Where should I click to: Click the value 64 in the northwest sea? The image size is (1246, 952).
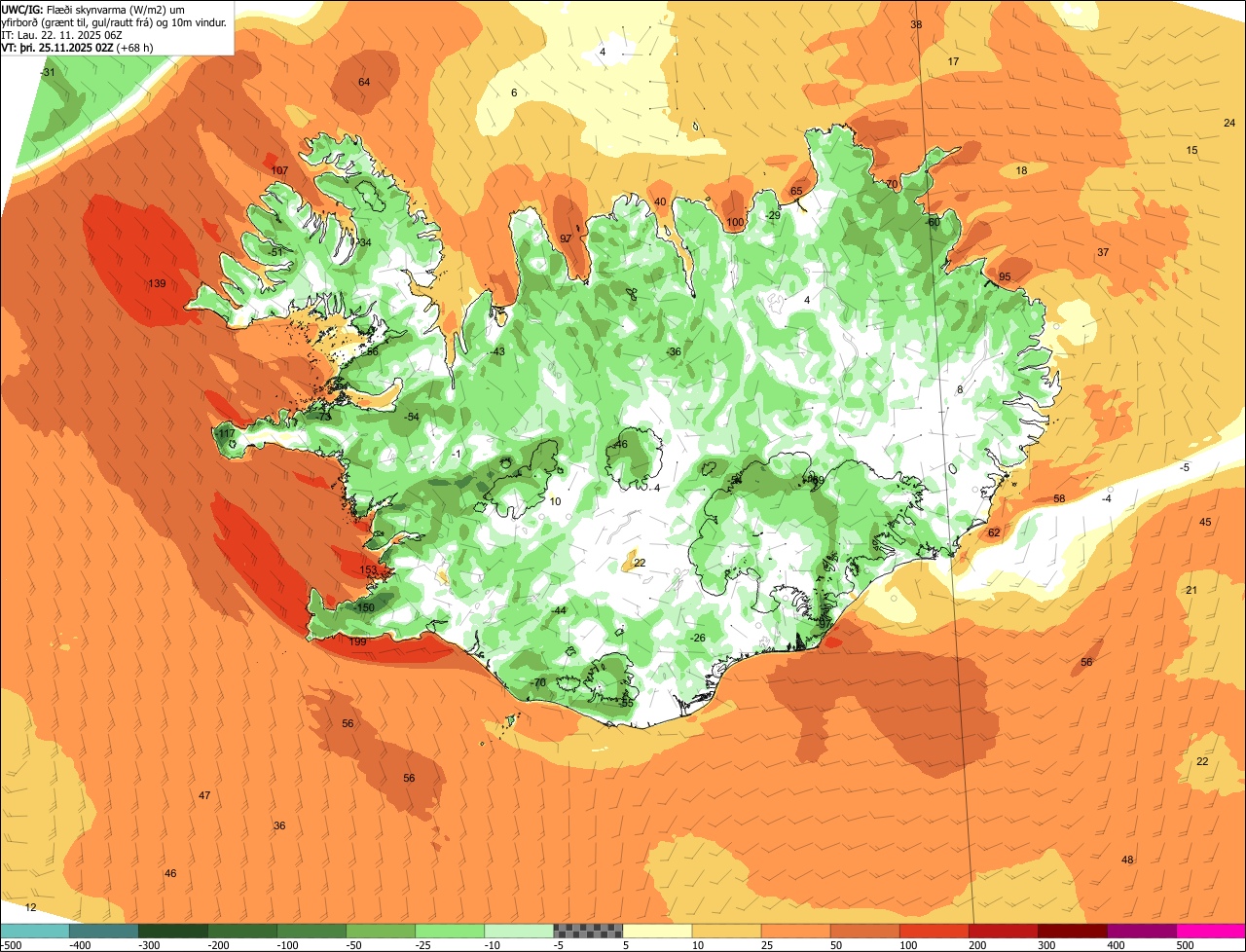(364, 83)
